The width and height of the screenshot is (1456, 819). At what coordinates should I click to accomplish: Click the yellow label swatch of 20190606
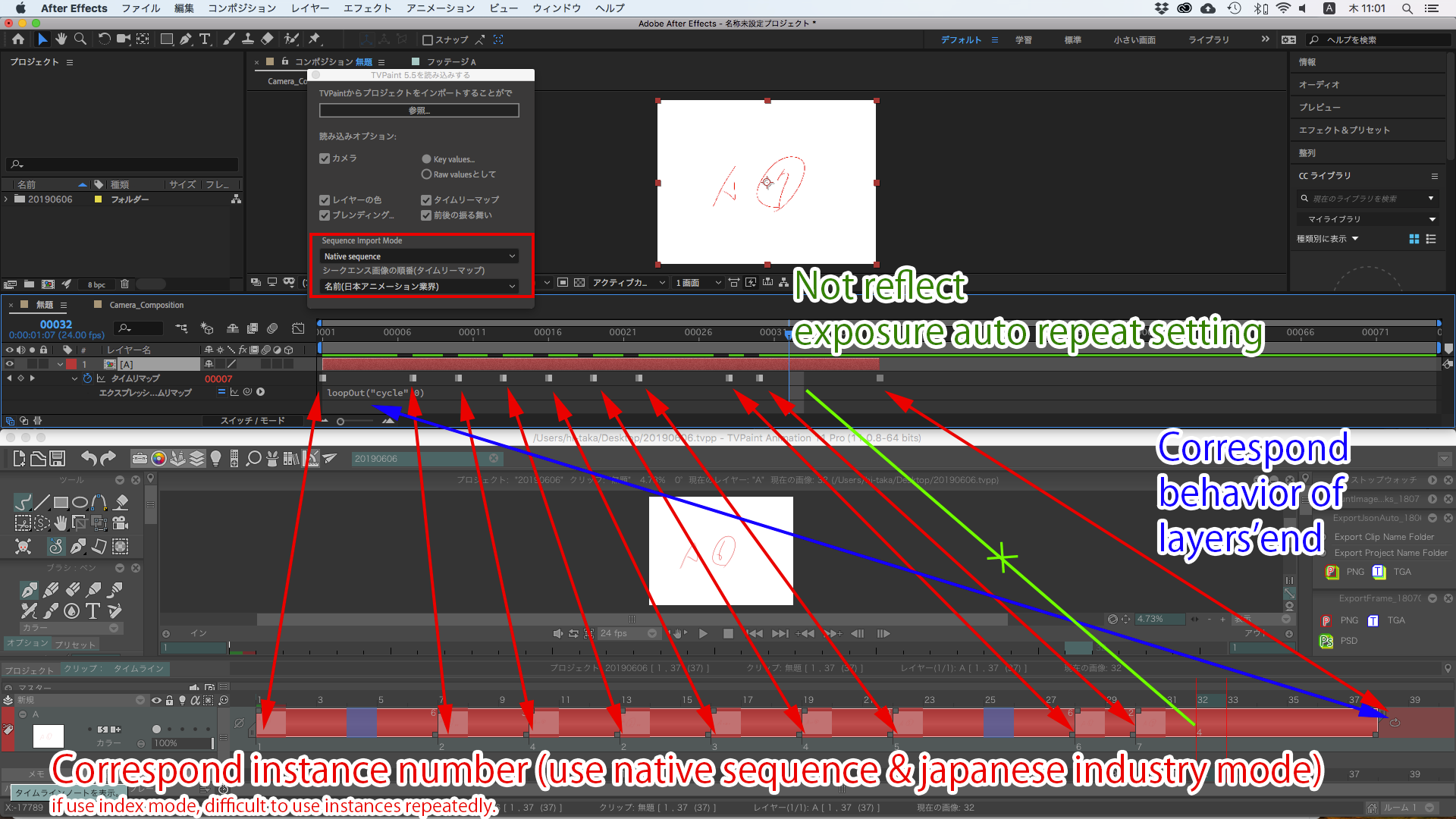click(98, 199)
